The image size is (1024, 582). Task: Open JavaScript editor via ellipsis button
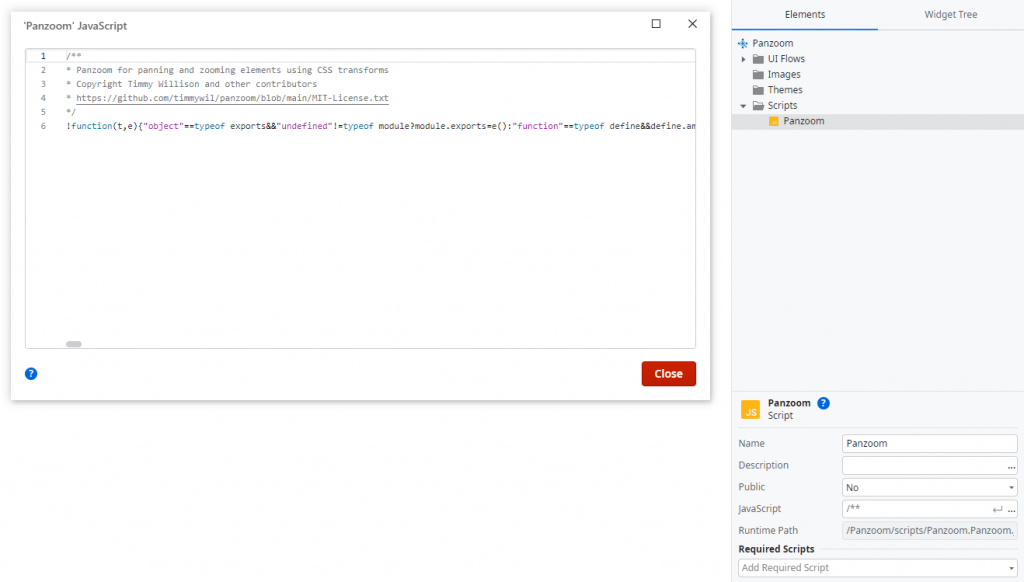(1011, 510)
